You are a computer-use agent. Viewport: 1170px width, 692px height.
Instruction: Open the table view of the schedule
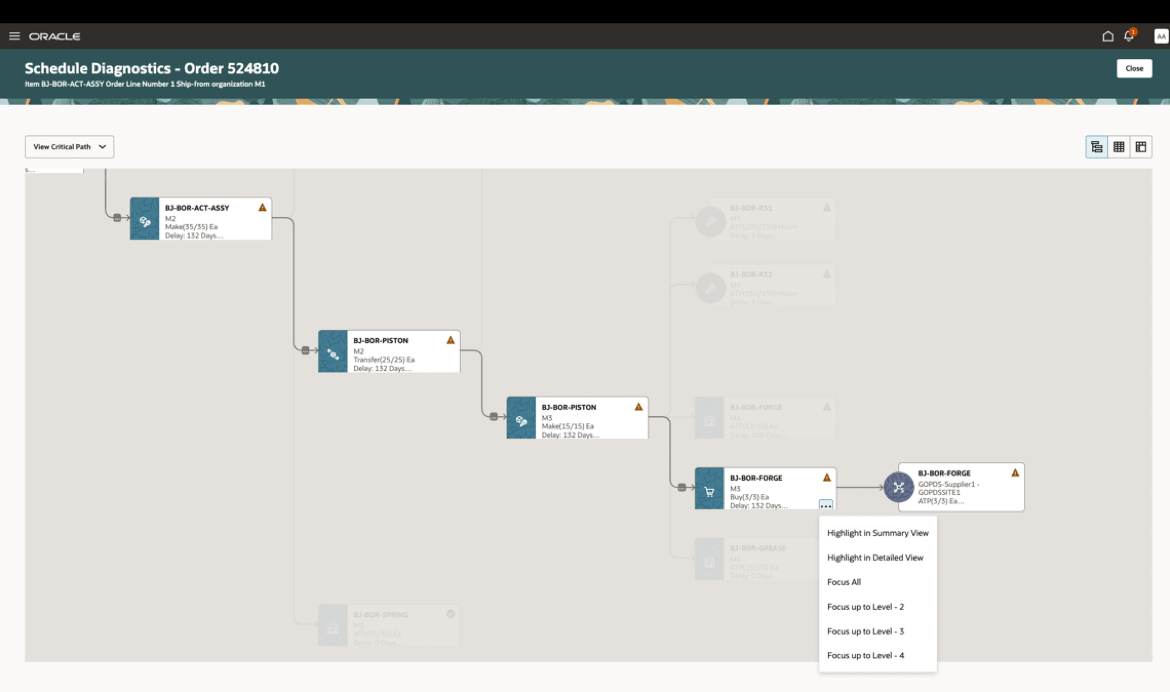point(1118,146)
